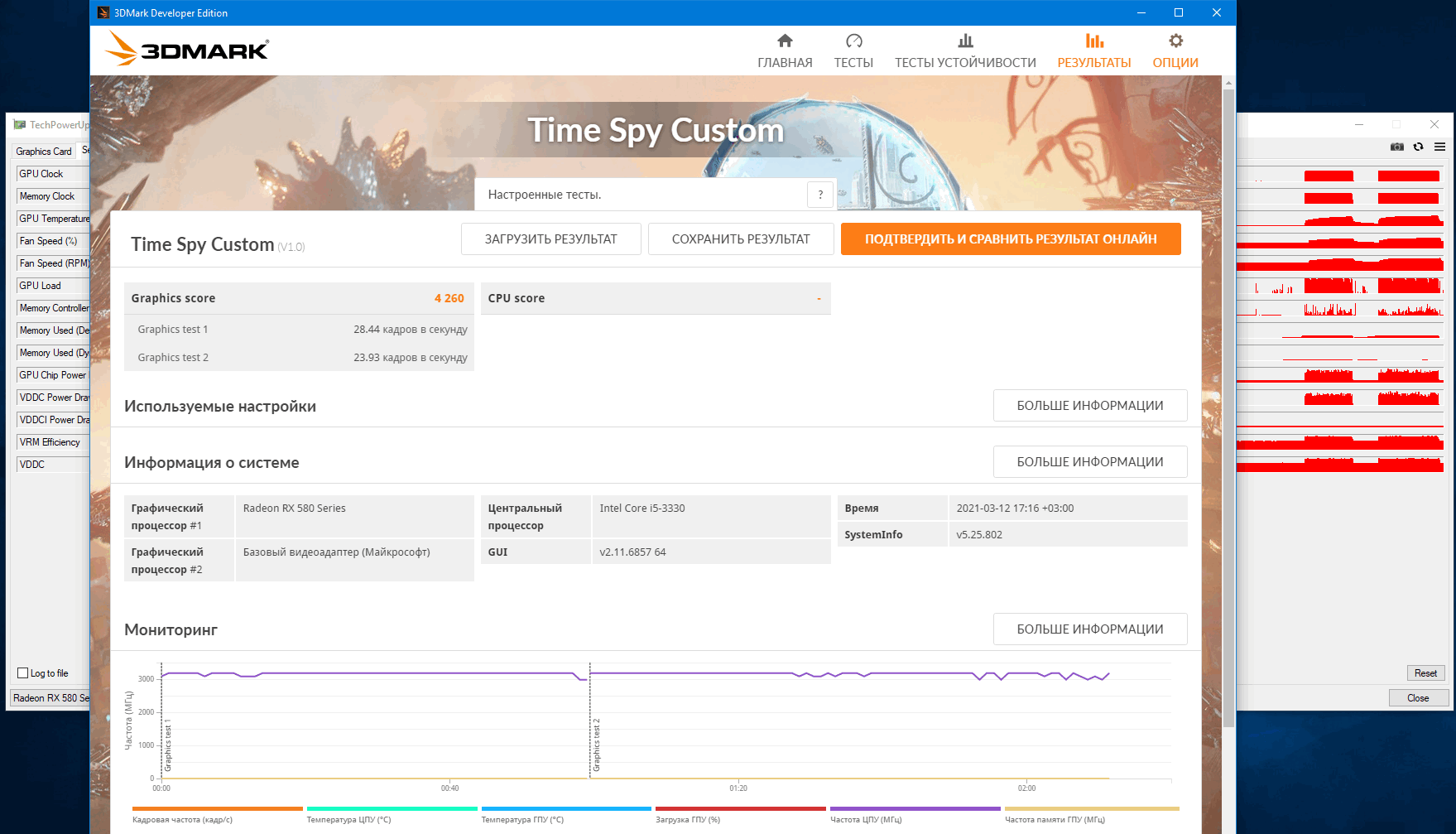The height and width of the screenshot is (834, 1456).
Task: Click ЗАГРУЗИТЬ РЕЗУЛЬТАТ button
Action: click(551, 239)
